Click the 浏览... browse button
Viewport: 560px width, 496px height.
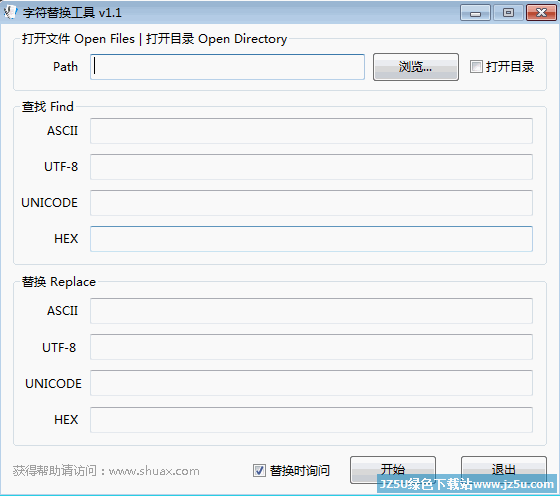[416, 67]
